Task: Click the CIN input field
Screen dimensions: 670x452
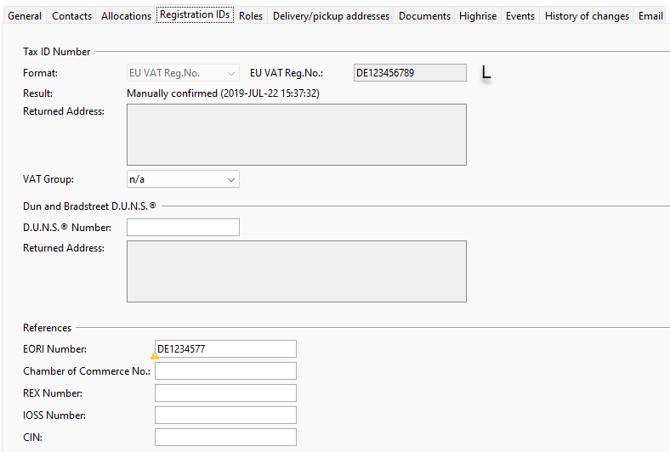Action: point(225,437)
